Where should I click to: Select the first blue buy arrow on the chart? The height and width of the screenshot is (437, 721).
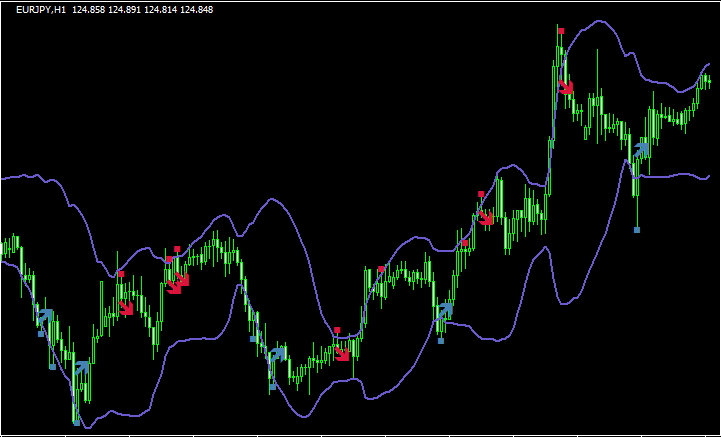click(44, 317)
